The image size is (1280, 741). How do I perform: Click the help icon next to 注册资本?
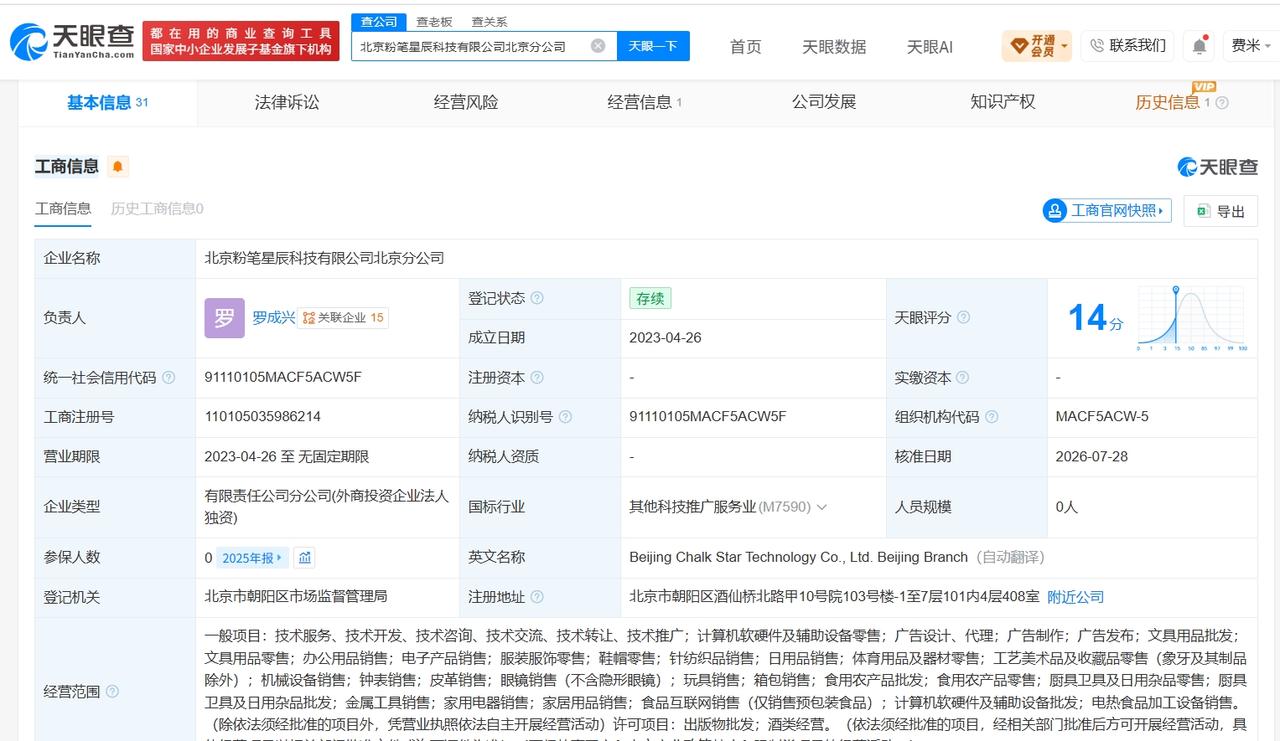click(x=537, y=377)
